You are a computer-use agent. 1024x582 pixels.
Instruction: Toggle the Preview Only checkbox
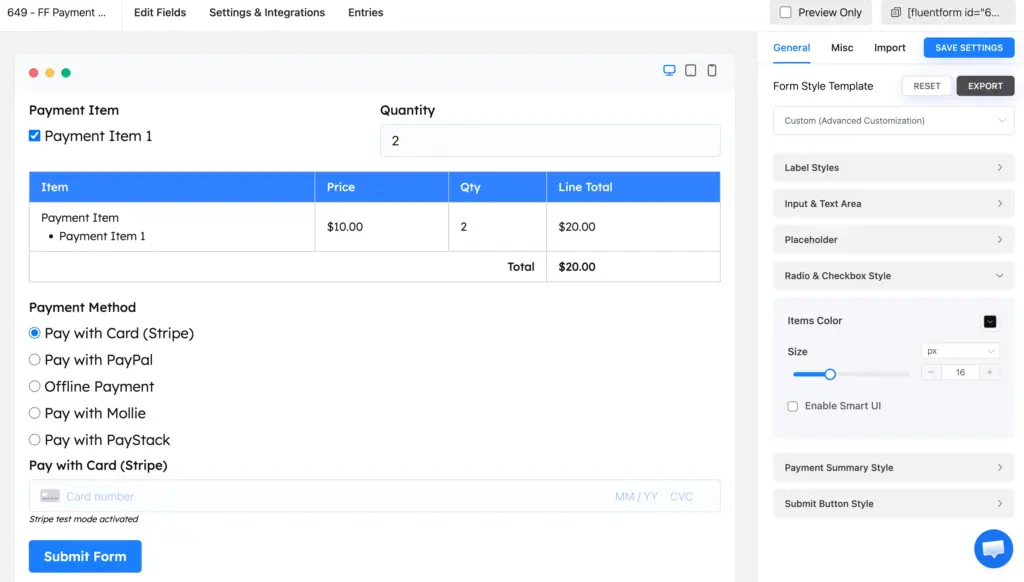(x=786, y=12)
